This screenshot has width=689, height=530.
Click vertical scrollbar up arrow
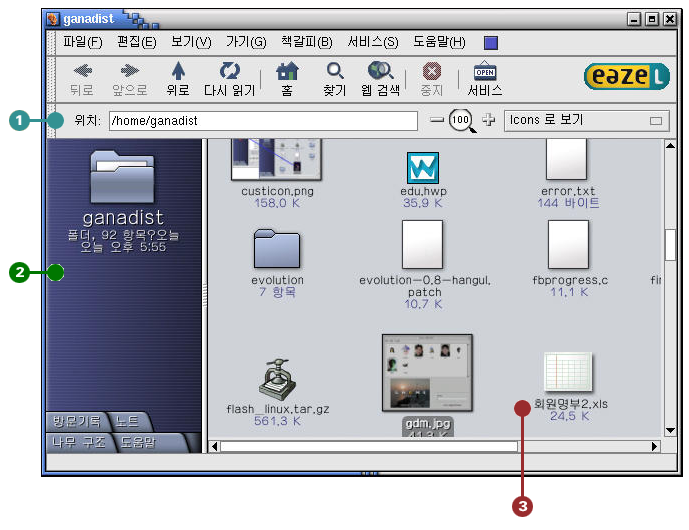coord(670,145)
